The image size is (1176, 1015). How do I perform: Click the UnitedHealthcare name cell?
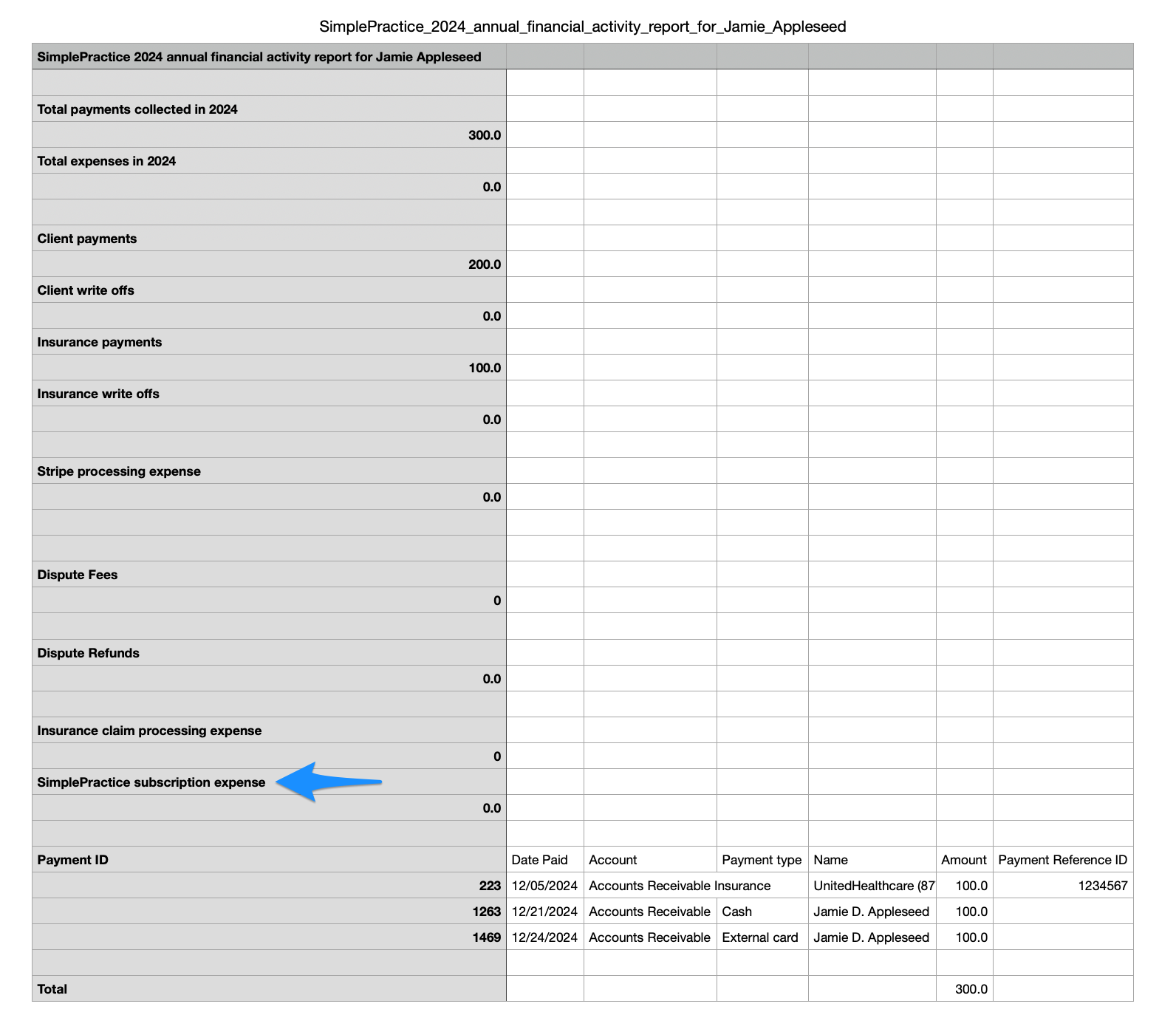point(873,886)
